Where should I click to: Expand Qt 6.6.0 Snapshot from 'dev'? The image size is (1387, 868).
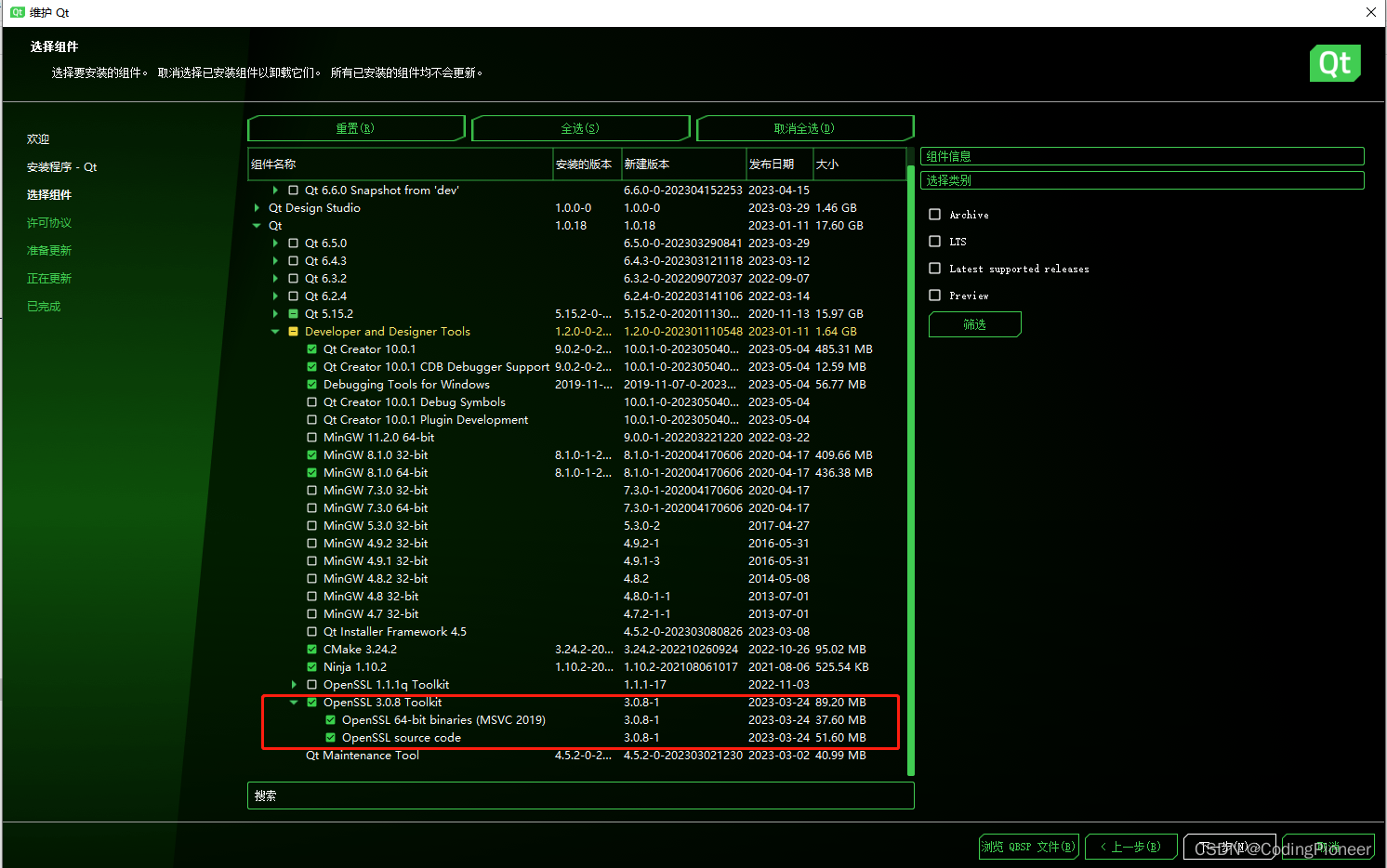point(275,191)
